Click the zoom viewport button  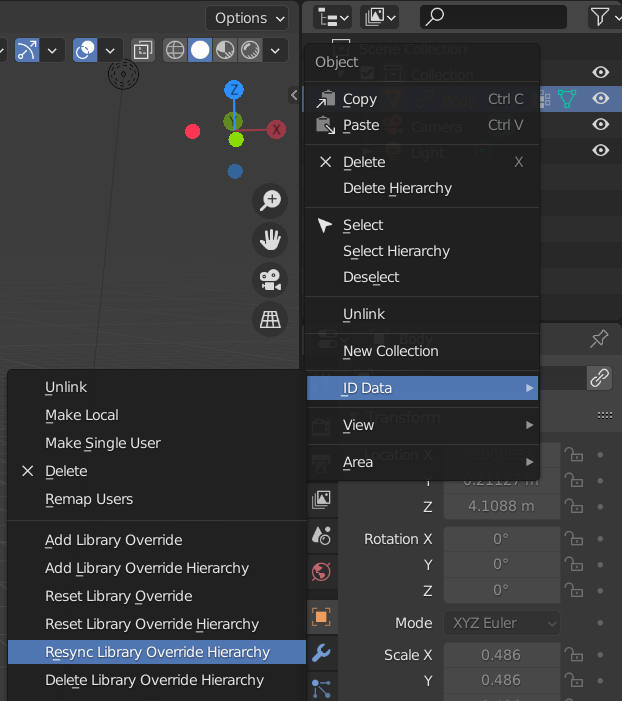(270, 200)
